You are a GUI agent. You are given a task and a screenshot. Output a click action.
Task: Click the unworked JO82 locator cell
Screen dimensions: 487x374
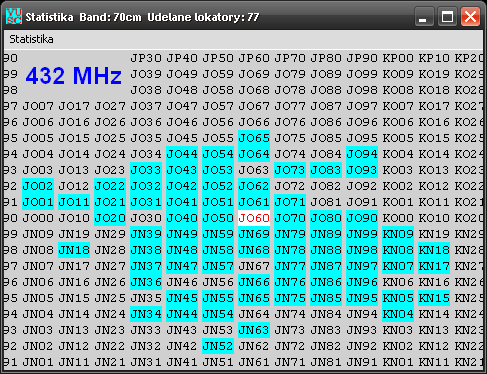[x=326, y=186]
